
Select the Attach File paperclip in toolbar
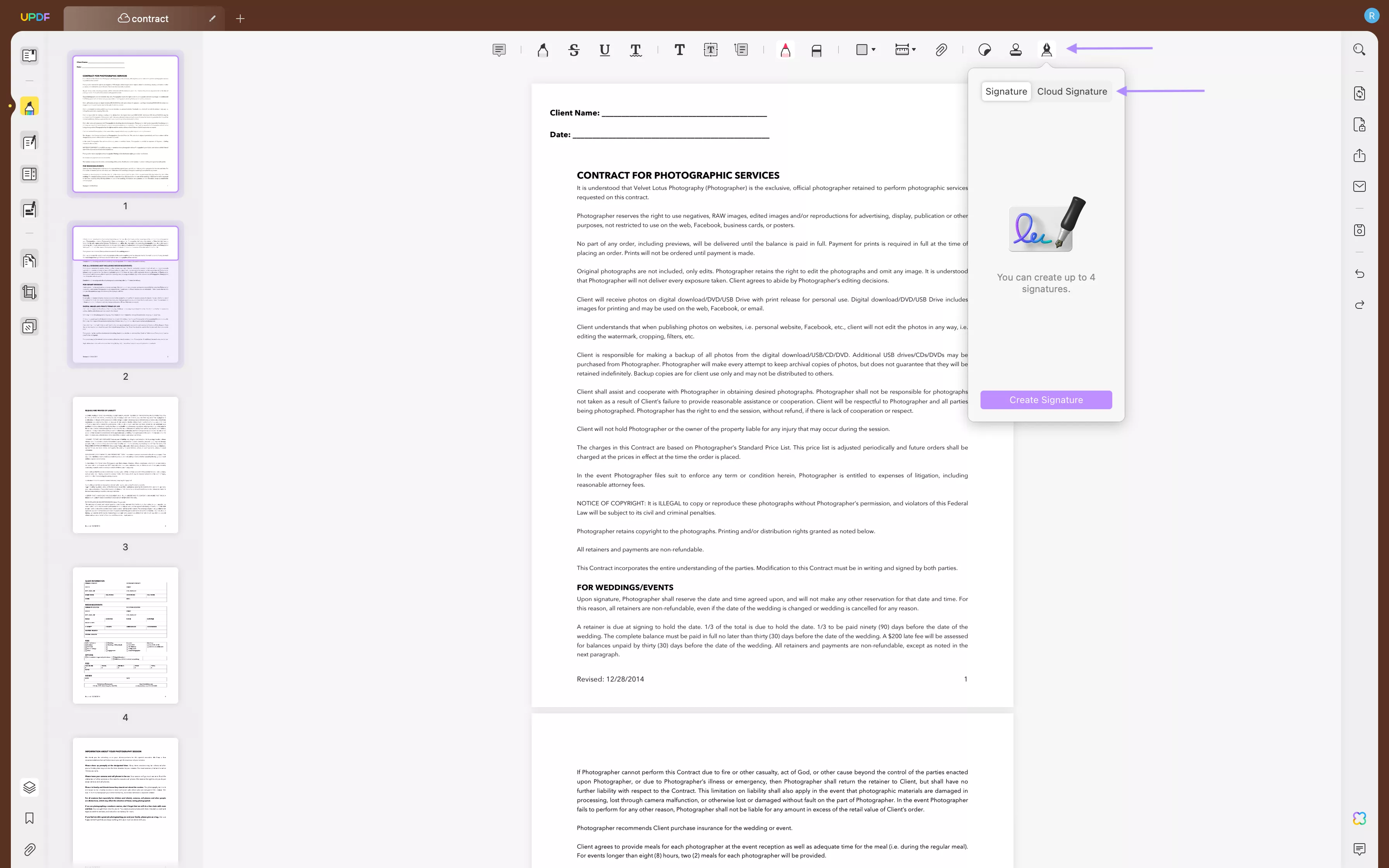(x=941, y=50)
